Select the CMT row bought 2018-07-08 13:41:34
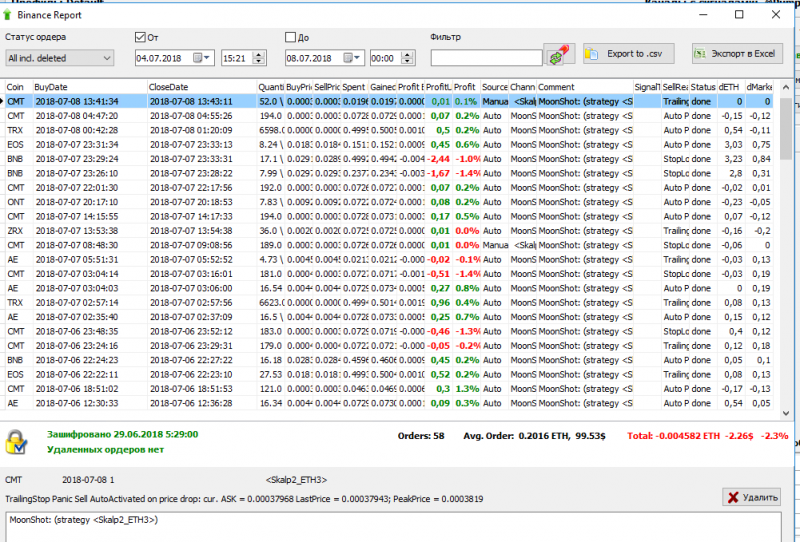800x542 pixels. 389,101
